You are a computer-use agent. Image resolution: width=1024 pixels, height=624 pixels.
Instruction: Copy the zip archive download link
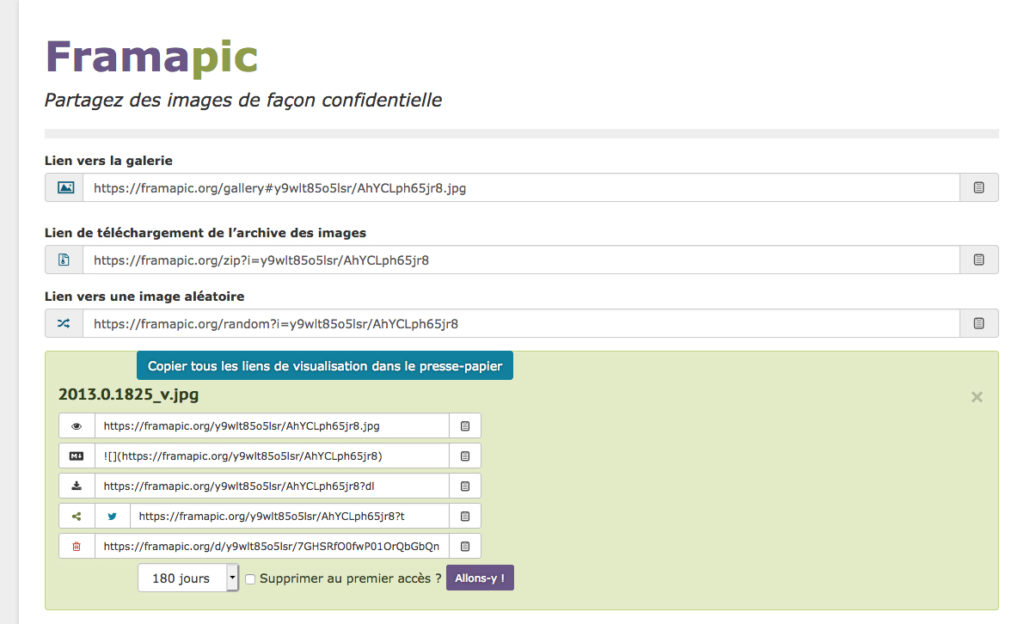point(978,260)
